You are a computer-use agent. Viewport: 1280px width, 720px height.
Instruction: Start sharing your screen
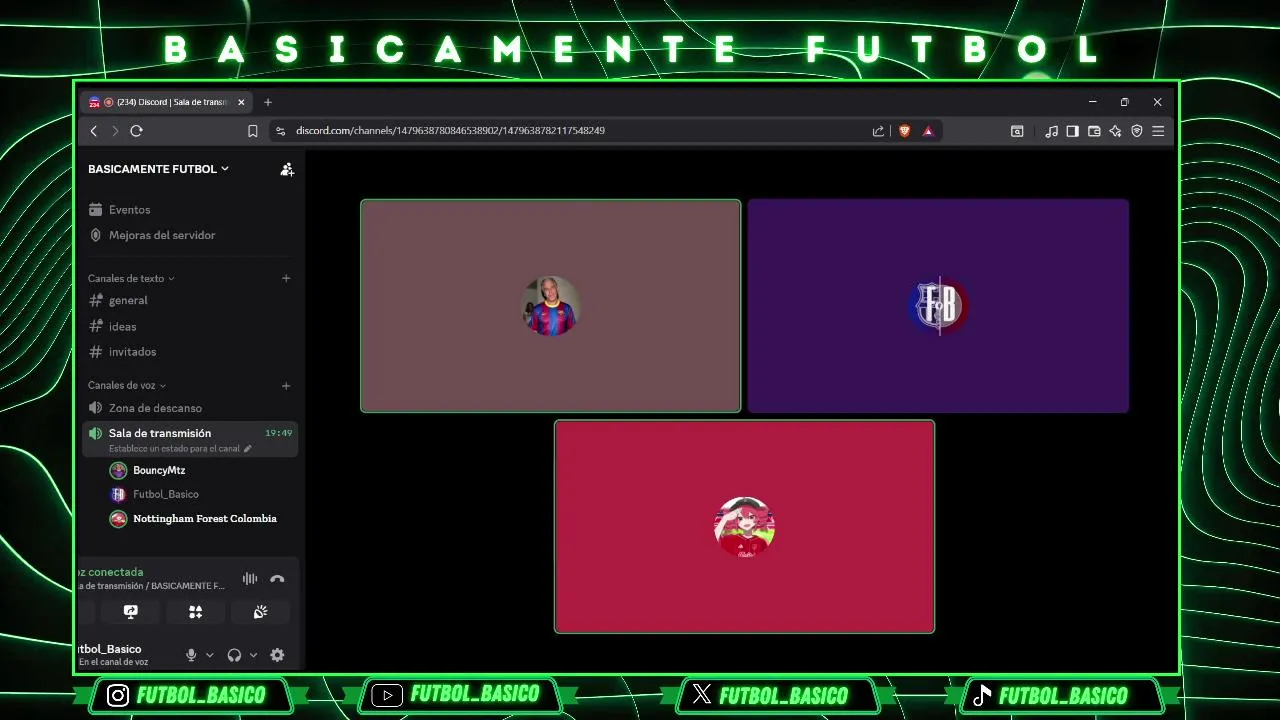pyautogui.click(x=130, y=612)
